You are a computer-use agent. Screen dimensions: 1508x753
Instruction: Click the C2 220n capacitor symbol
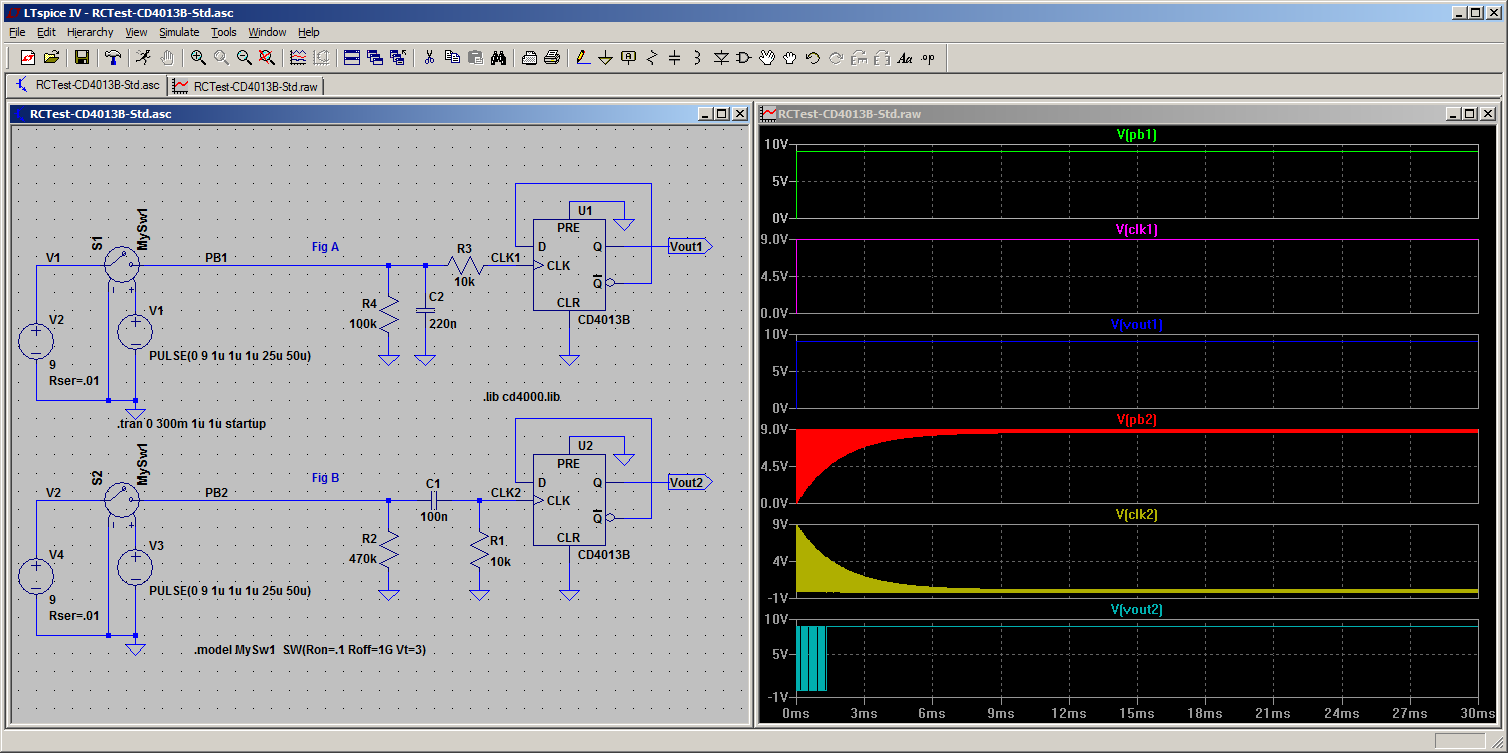[425, 310]
